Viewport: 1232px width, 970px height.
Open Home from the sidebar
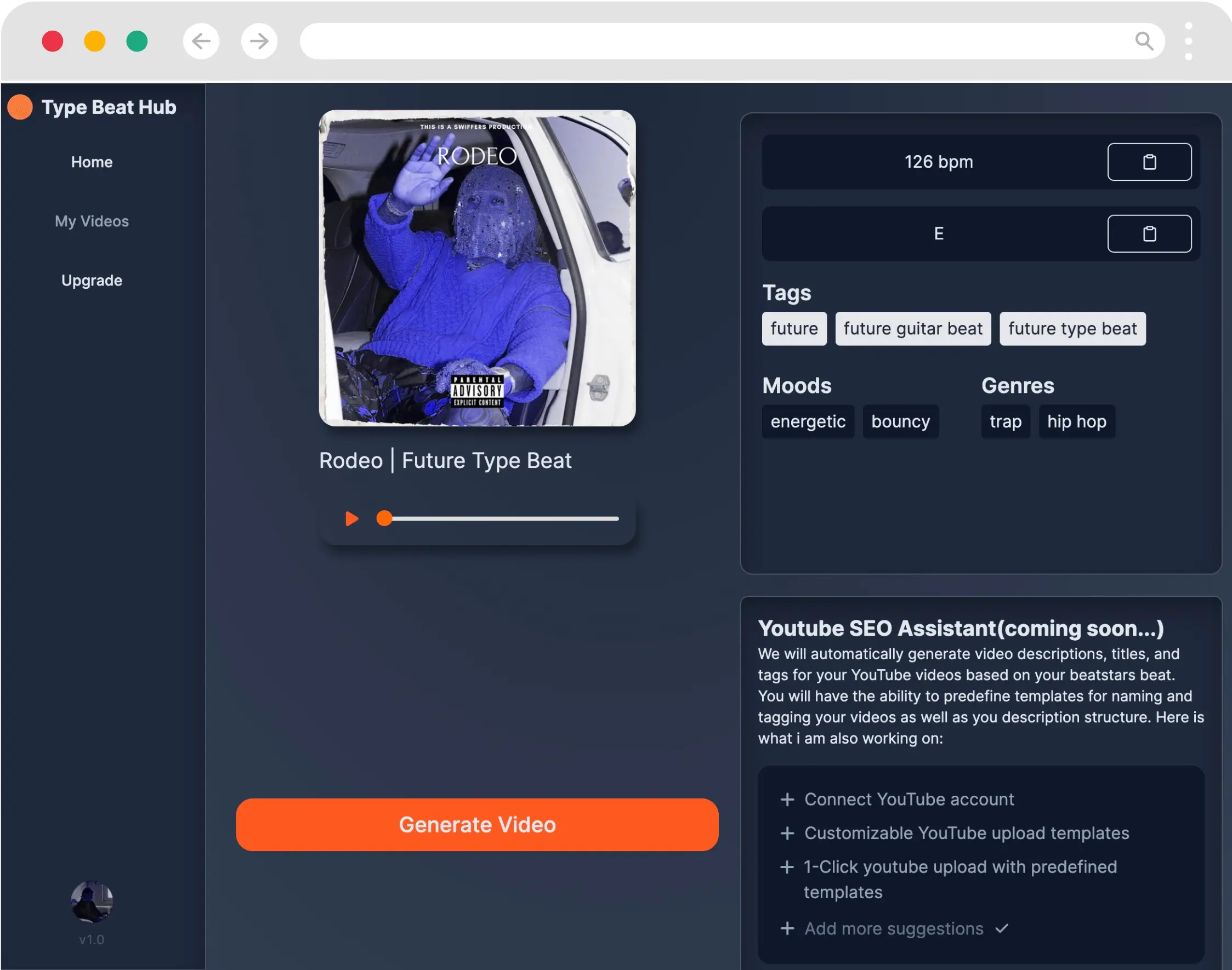click(92, 162)
